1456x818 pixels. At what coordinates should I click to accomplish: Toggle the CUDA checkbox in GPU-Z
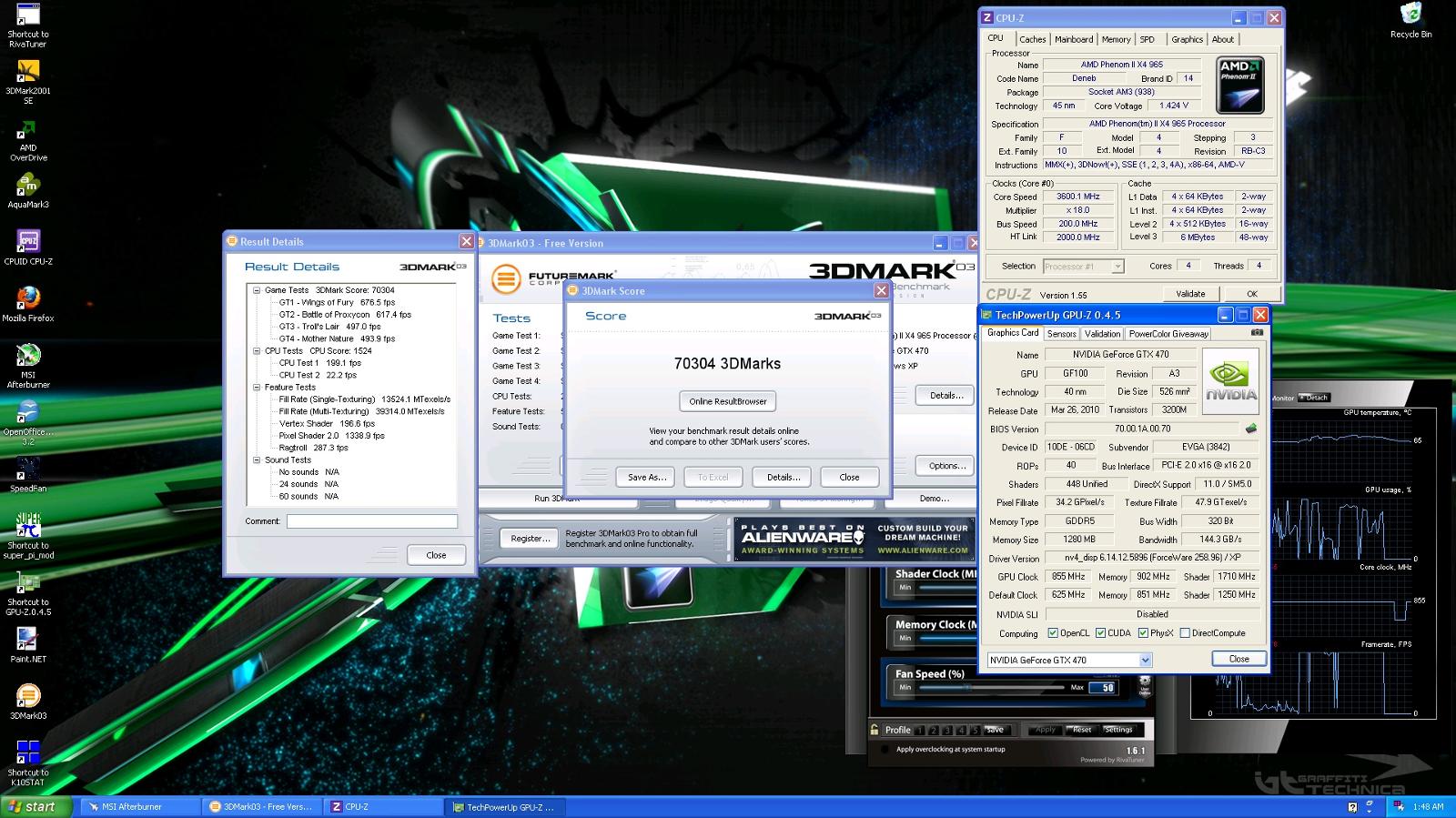(x=1100, y=633)
